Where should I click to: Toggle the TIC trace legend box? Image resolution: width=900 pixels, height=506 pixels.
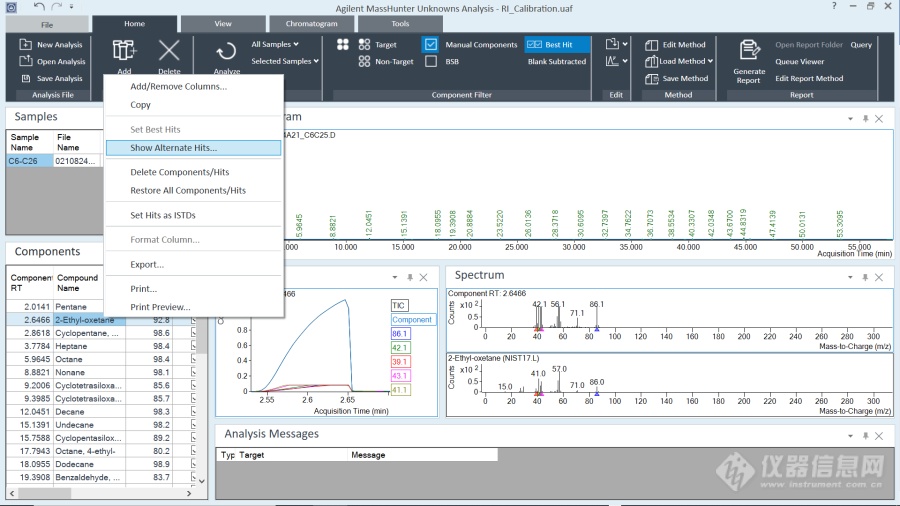399,305
